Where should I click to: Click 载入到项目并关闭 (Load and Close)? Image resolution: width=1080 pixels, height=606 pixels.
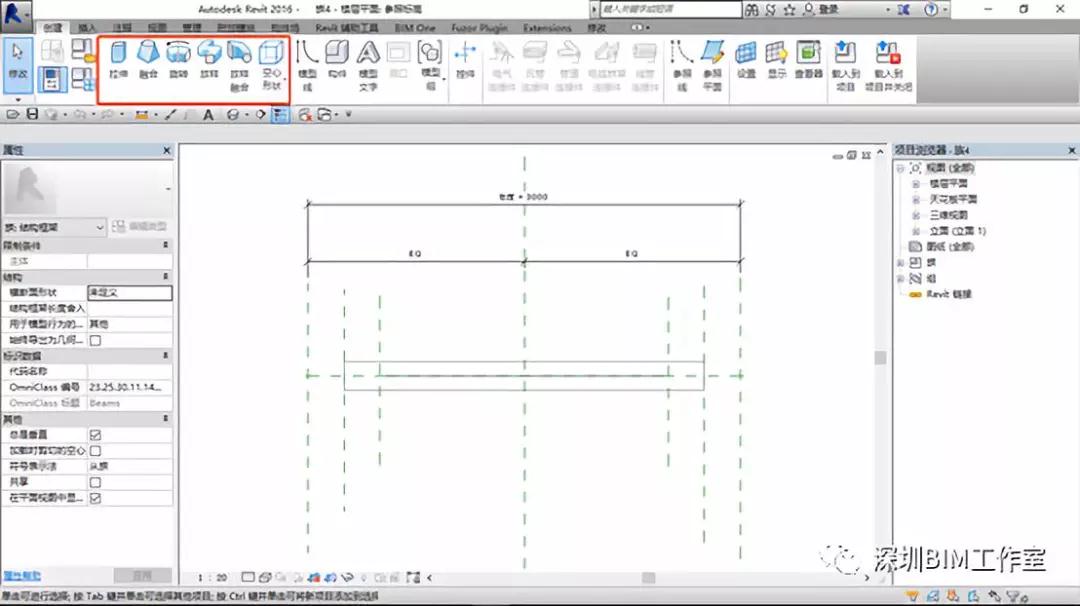point(889,66)
